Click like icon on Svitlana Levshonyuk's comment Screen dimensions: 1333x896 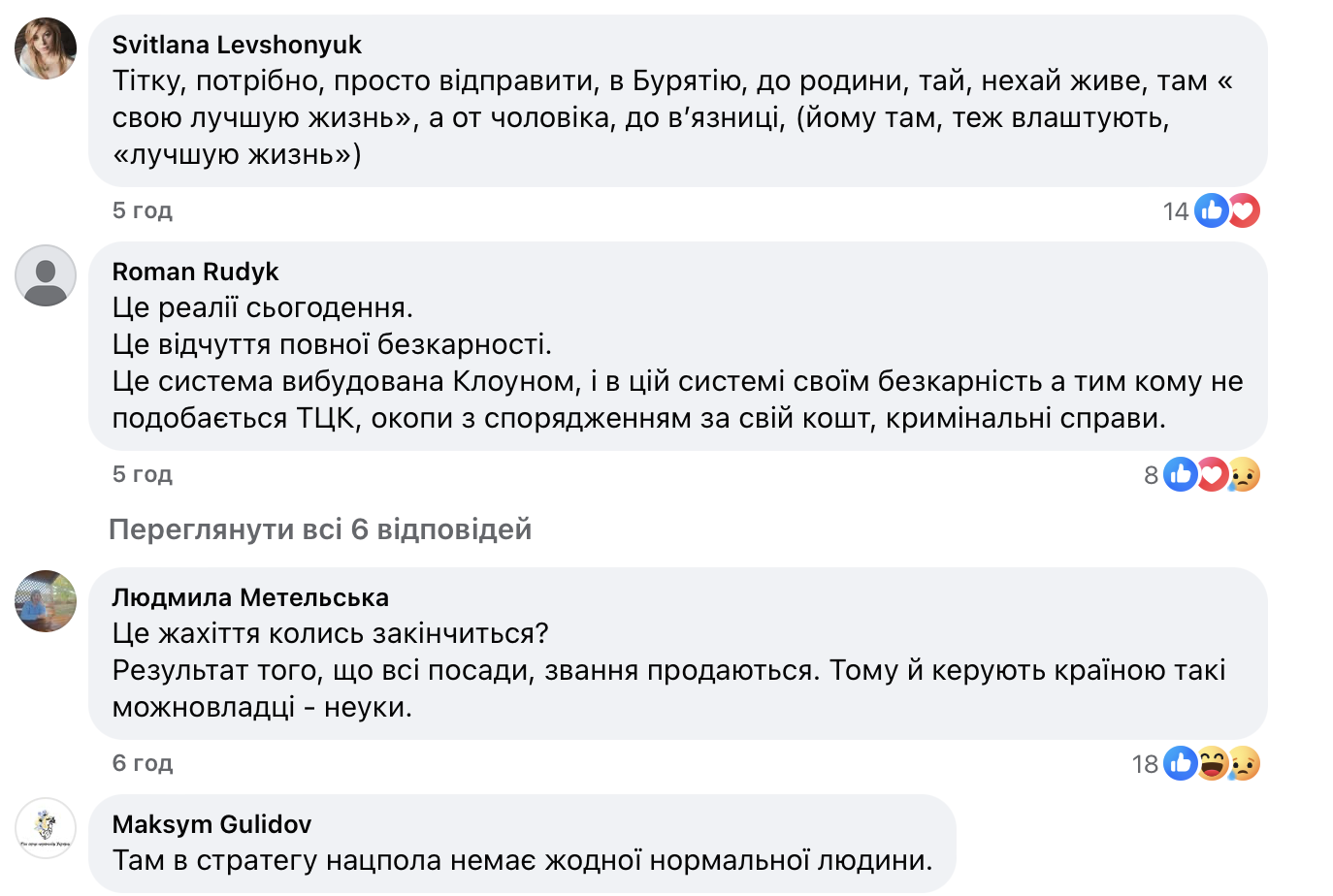pos(1211,210)
